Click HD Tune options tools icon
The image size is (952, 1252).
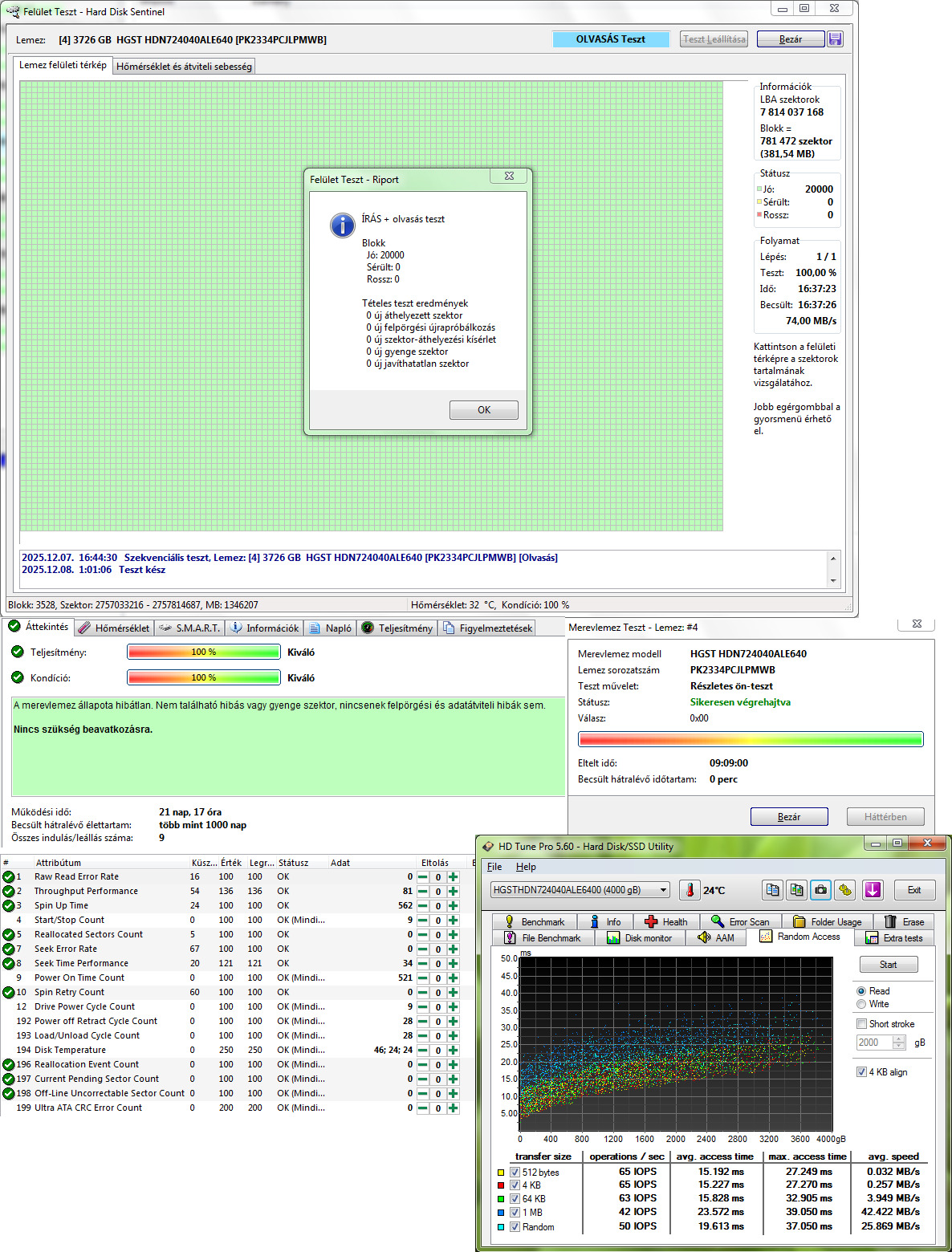[x=844, y=890]
